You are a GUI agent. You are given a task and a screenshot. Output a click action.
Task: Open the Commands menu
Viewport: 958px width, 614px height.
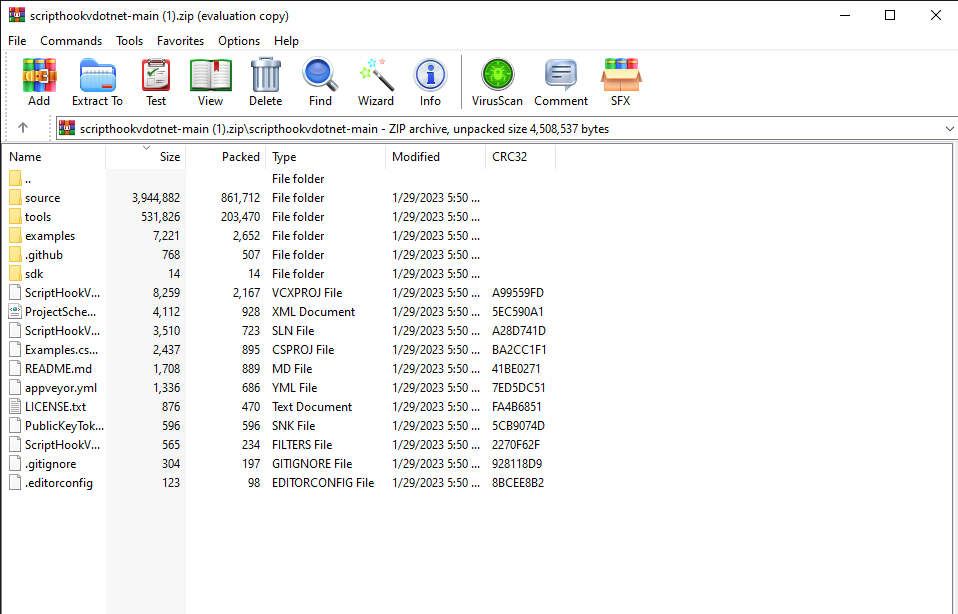click(x=71, y=40)
